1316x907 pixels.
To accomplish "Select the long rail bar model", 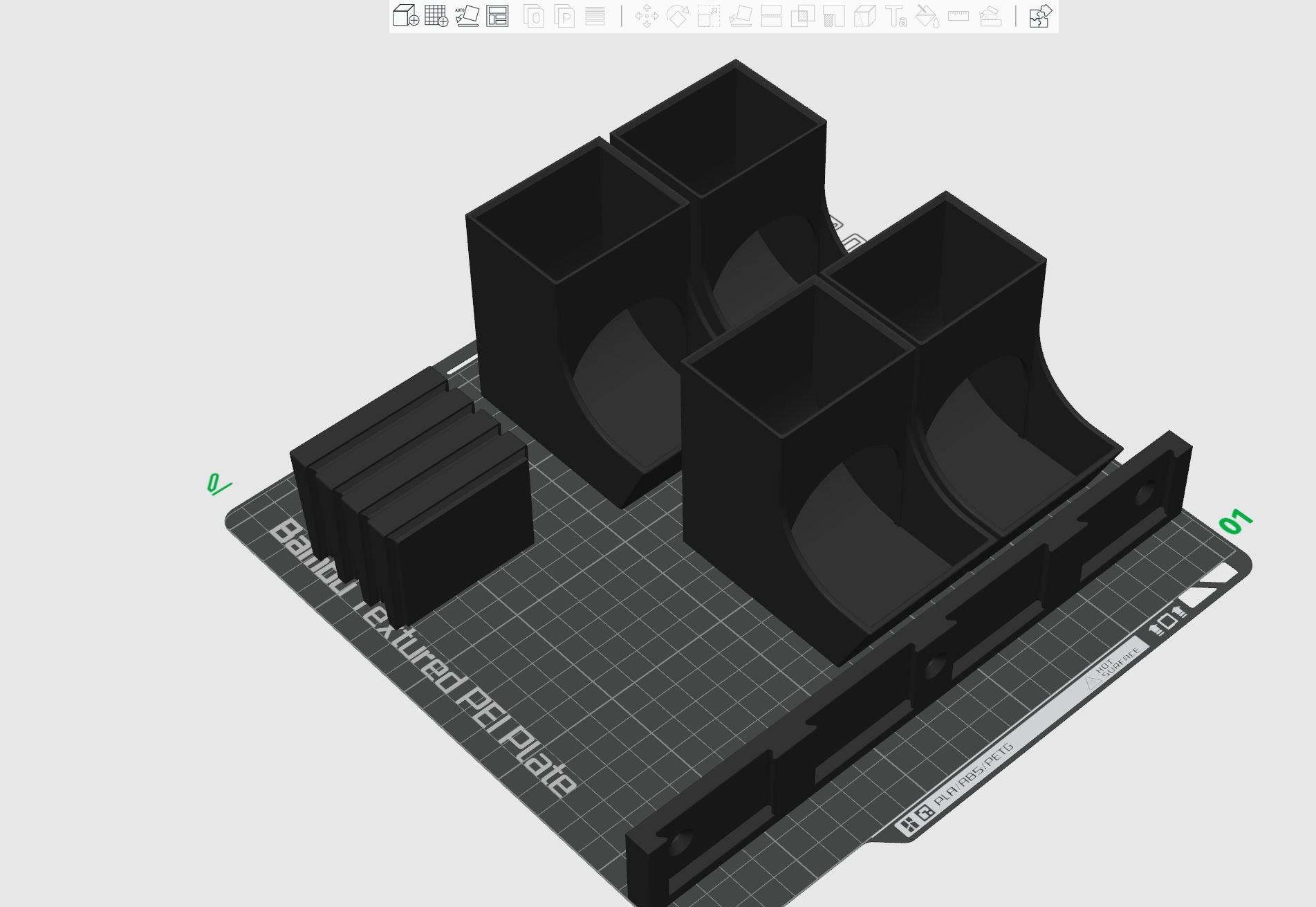I will [864, 699].
